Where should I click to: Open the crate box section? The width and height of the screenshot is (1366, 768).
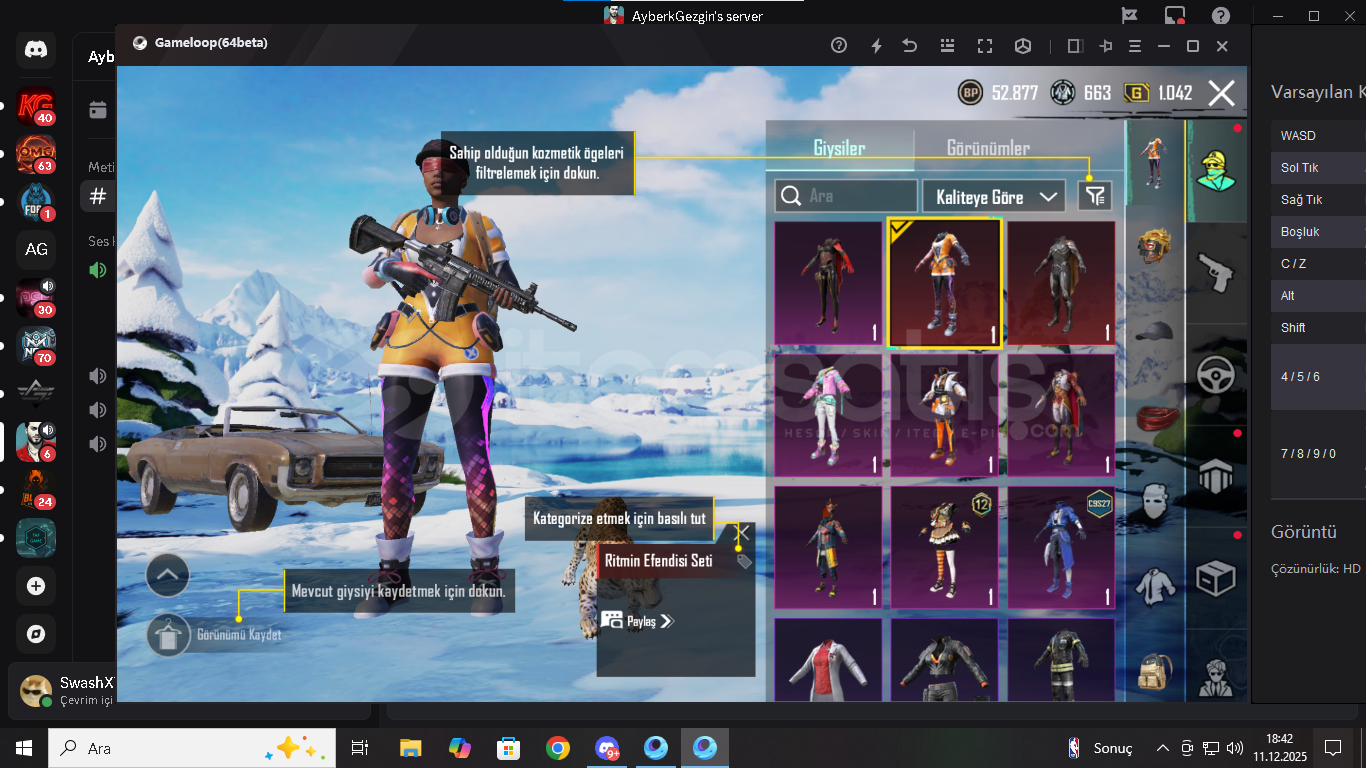(x=1215, y=577)
